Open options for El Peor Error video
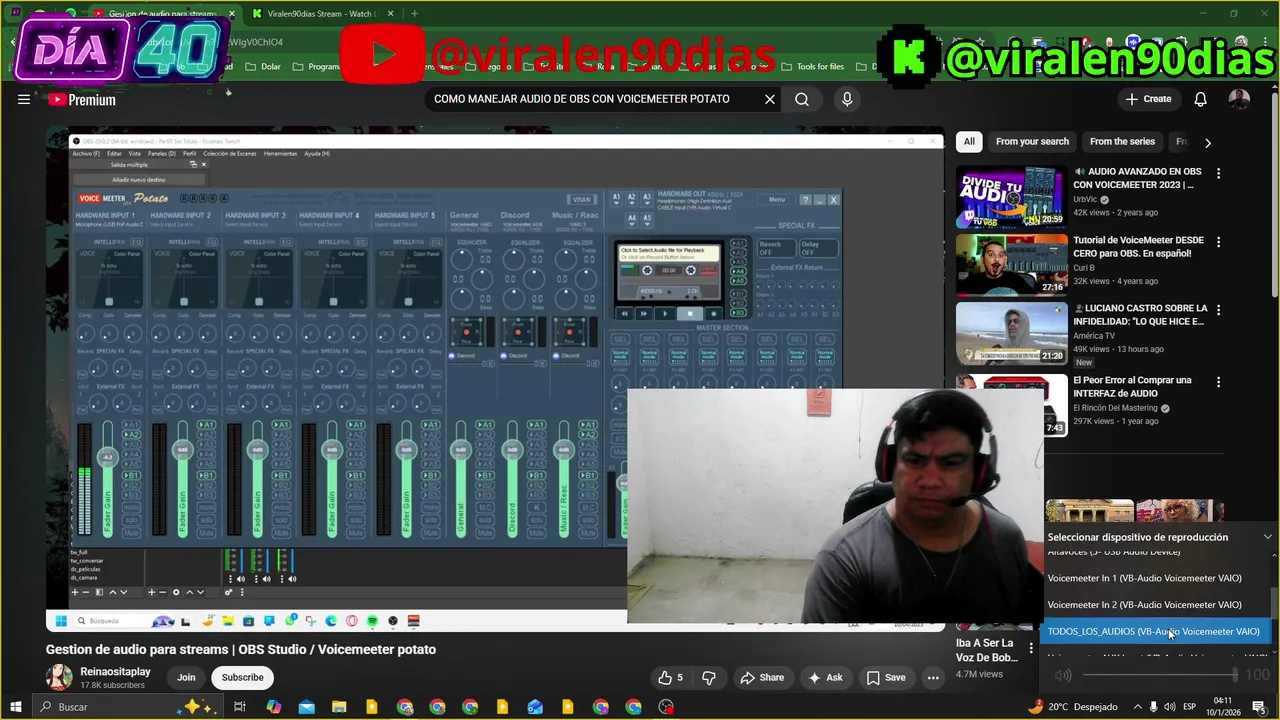The width and height of the screenshot is (1280, 720). 1218,382
